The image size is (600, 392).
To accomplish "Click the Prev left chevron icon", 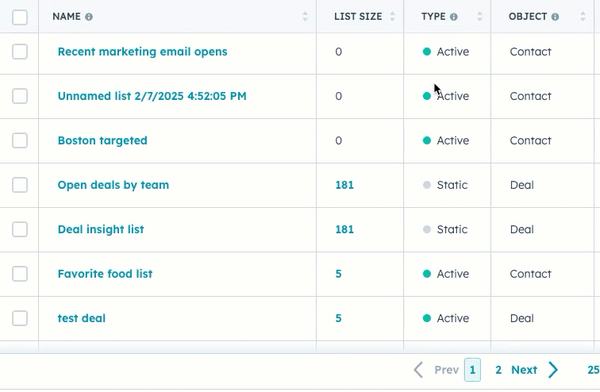I will pos(419,370).
